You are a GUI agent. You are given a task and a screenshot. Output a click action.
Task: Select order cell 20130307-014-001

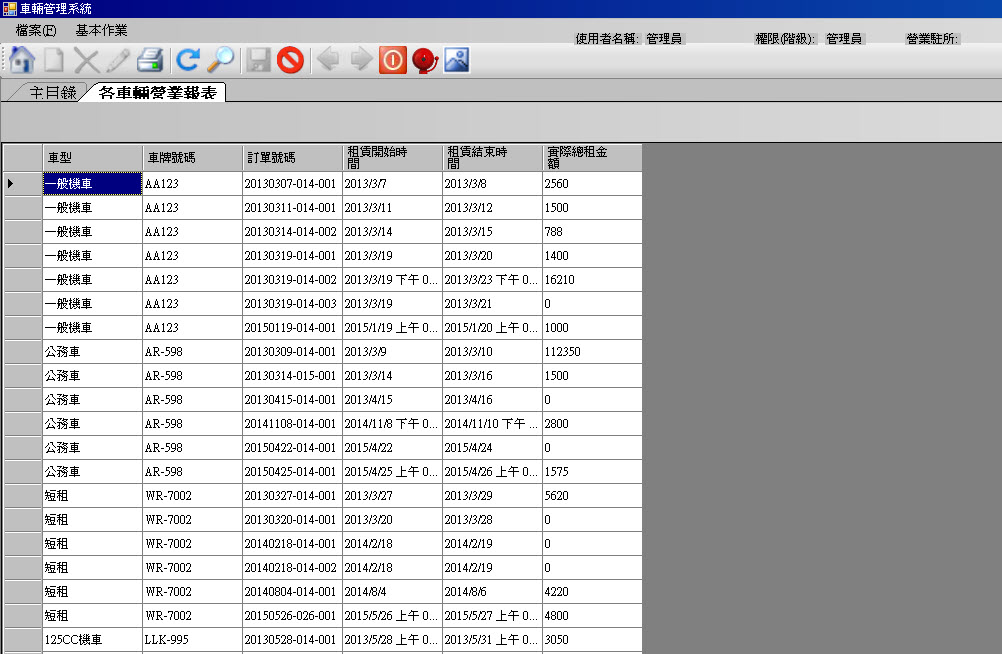pos(293,183)
